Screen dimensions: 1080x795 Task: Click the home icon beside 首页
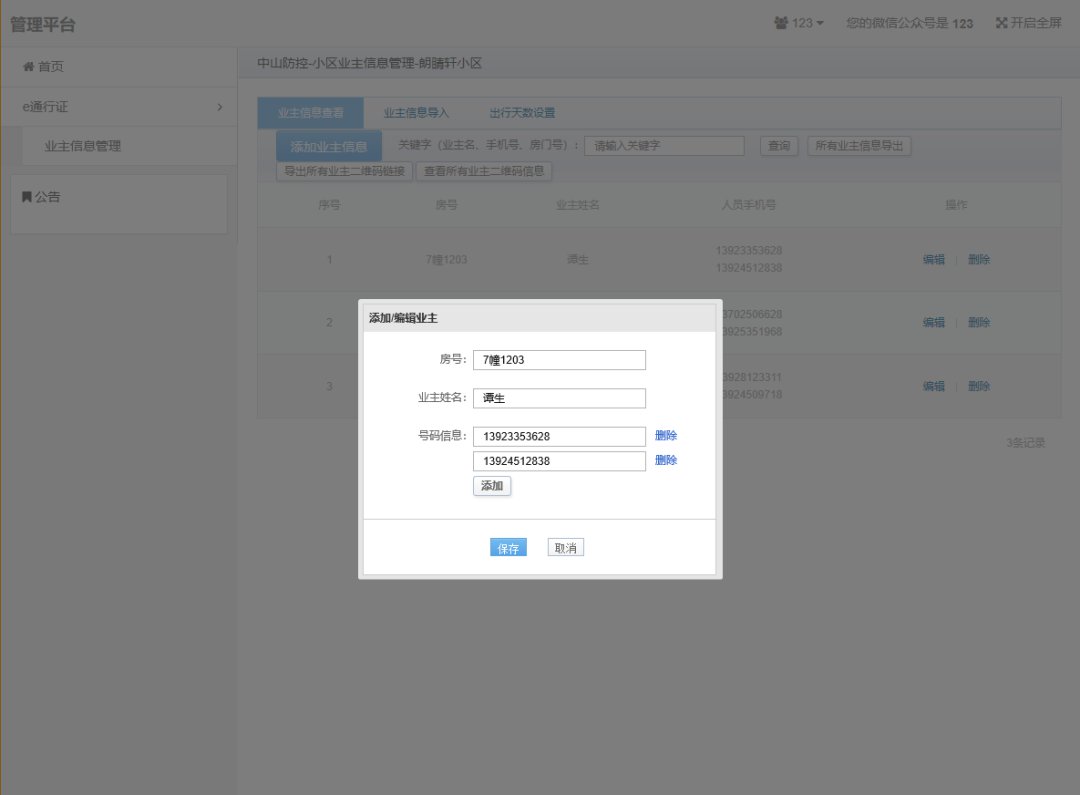coord(29,67)
